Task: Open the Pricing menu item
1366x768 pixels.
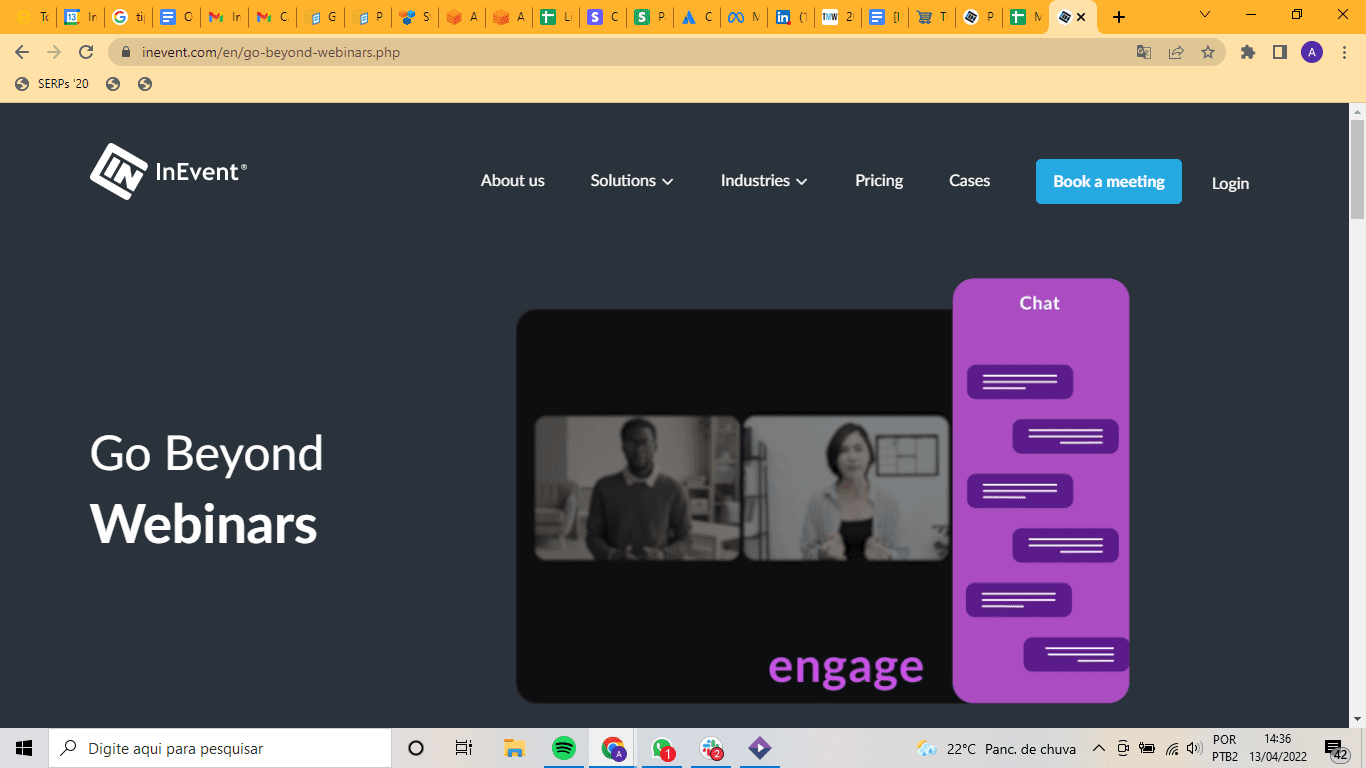Action: [879, 181]
